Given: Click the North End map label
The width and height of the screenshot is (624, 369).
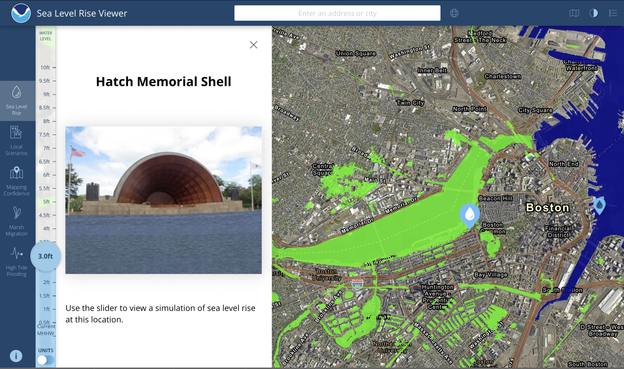Looking at the screenshot, I should tap(564, 164).
